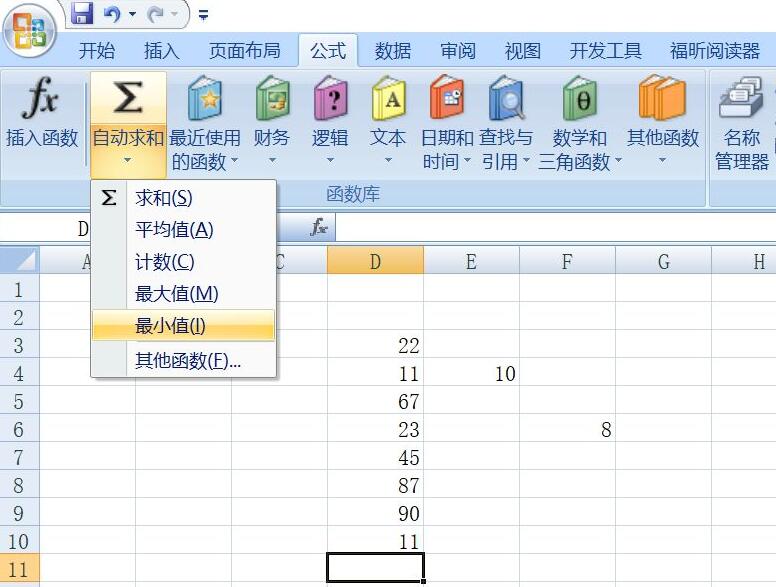Click the 插入函数 fx icon
The height and width of the screenshot is (587, 776).
41,98
